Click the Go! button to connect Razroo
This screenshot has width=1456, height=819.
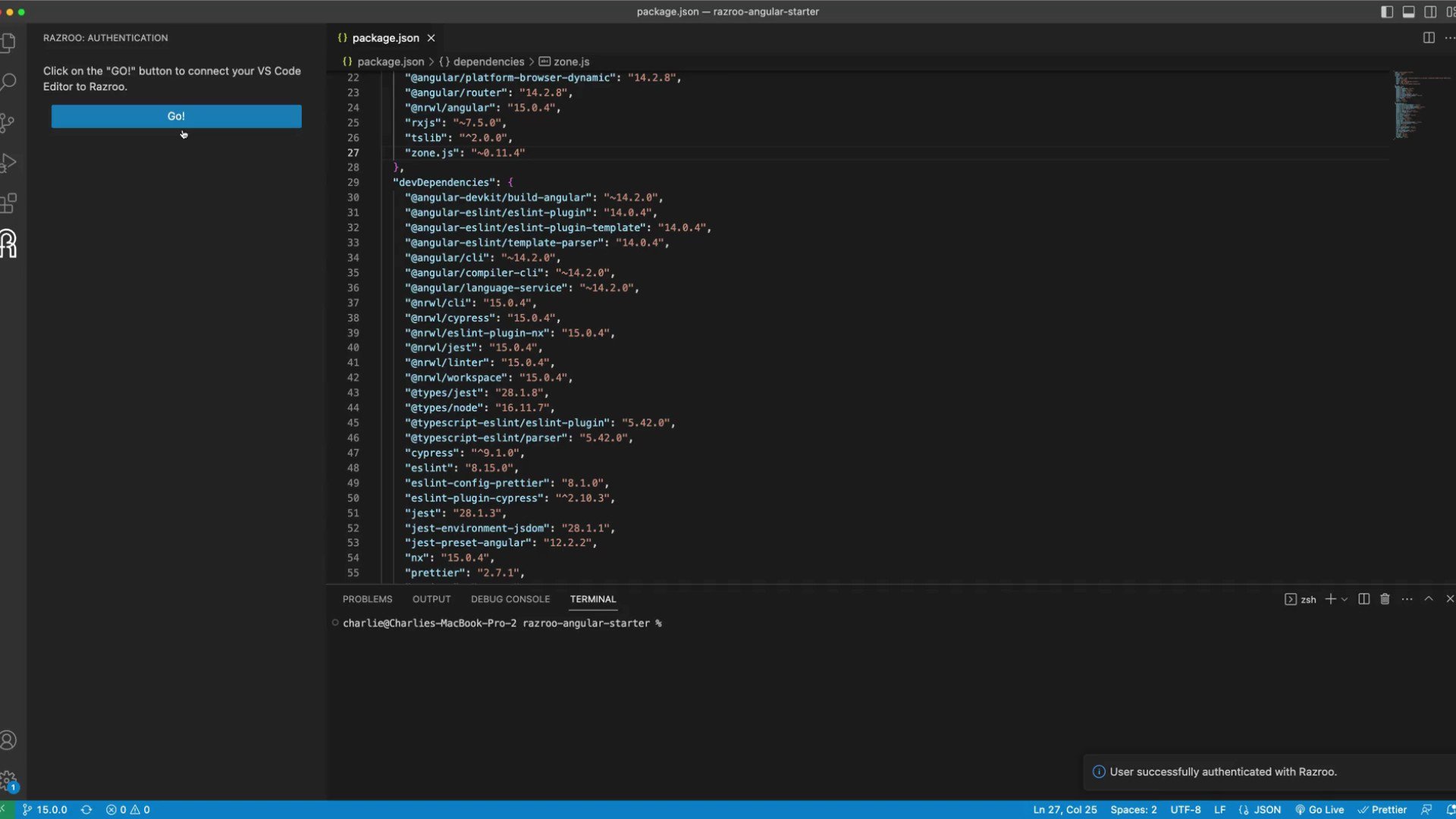point(176,116)
